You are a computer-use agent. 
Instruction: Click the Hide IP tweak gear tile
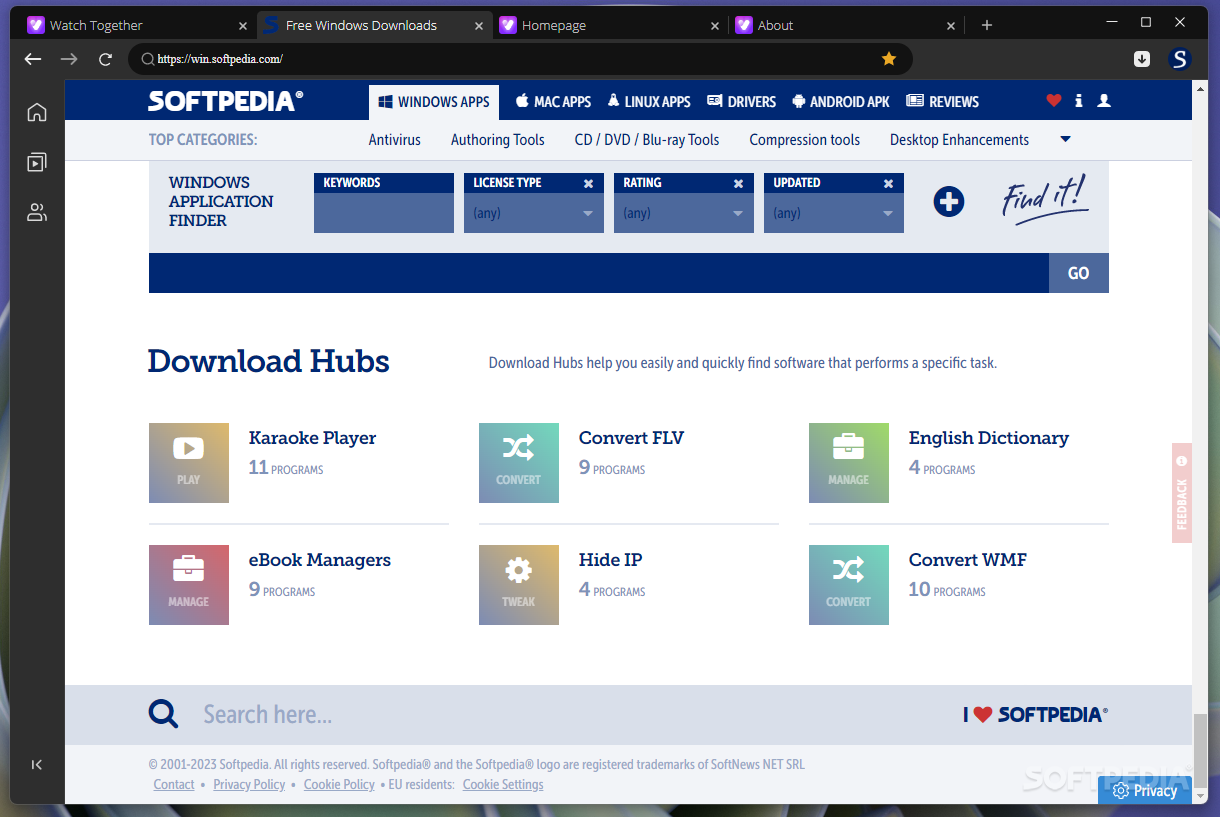[x=519, y=584]
